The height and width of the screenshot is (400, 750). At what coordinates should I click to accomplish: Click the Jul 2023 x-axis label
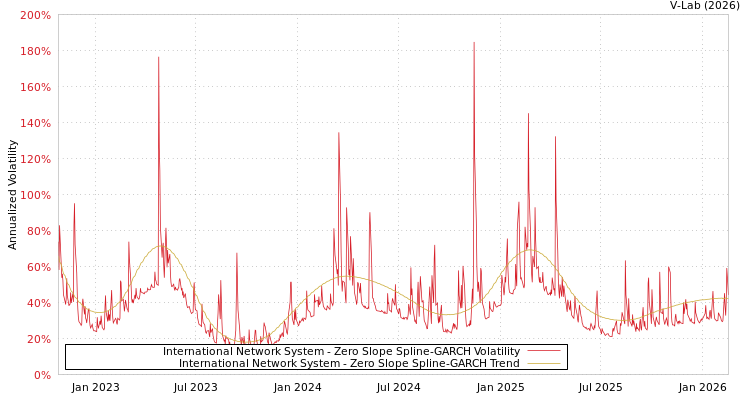195,387
